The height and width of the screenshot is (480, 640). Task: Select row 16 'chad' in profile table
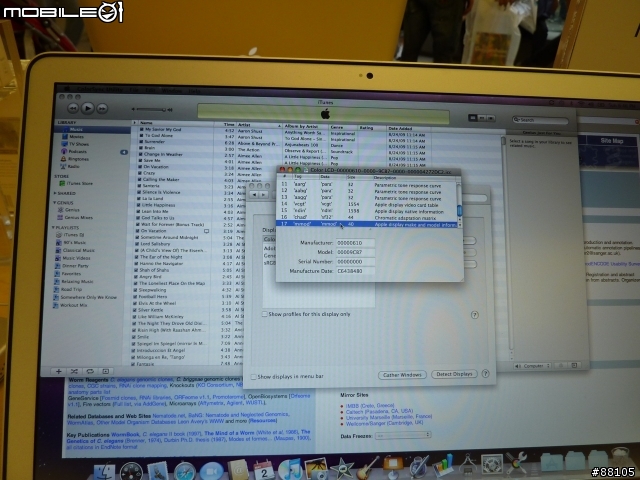click(367, 217)
